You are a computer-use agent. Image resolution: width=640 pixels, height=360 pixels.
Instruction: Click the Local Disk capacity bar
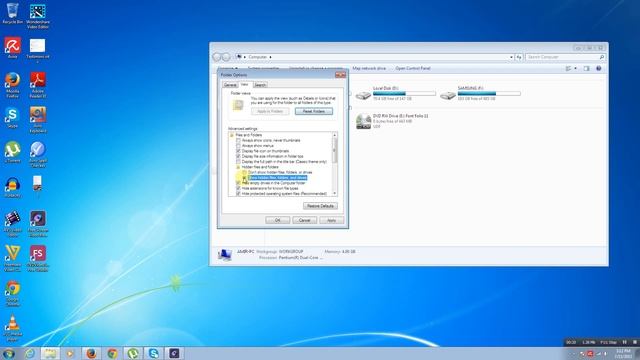click(404, 93)
